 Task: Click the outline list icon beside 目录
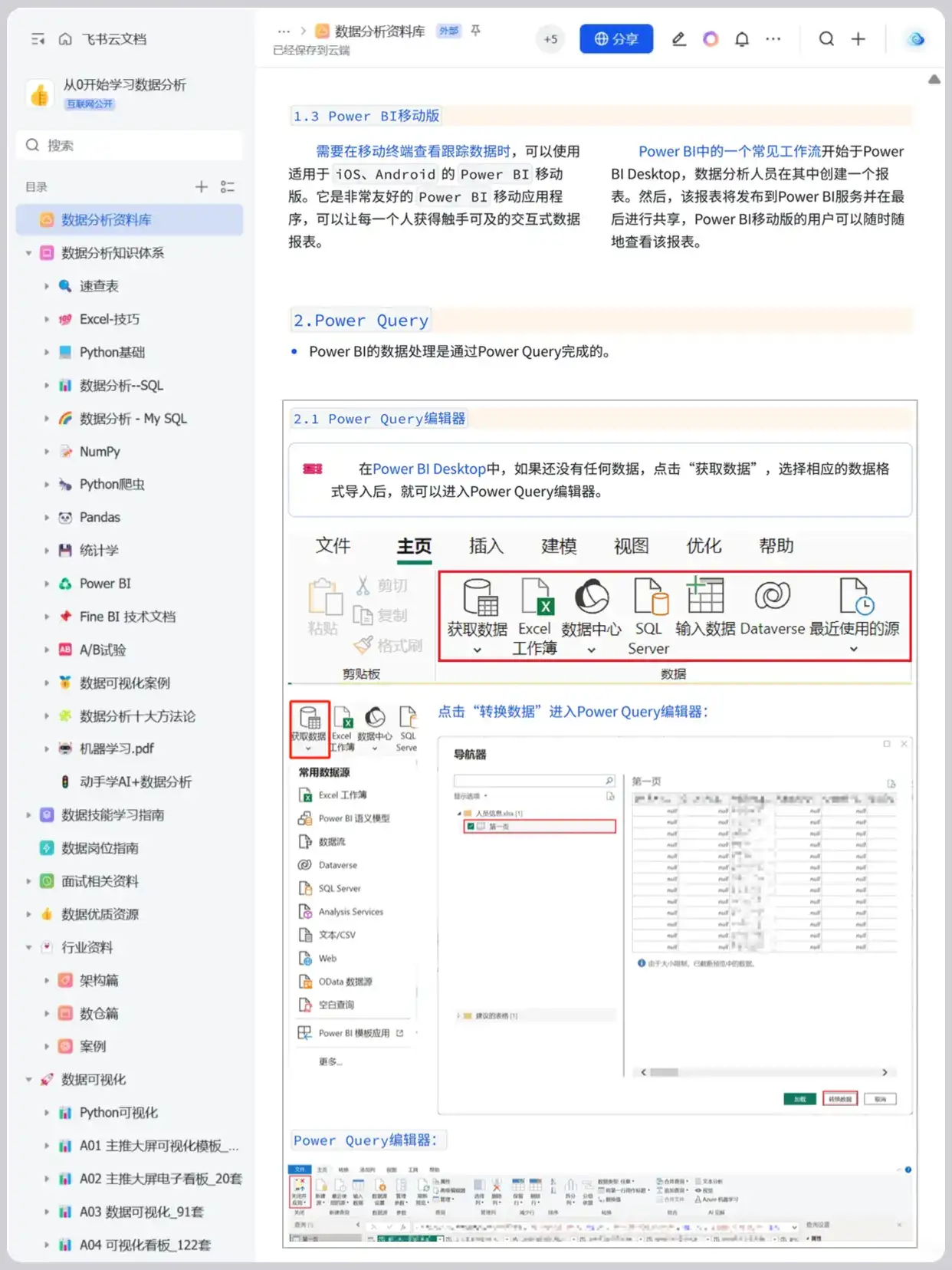227,186
